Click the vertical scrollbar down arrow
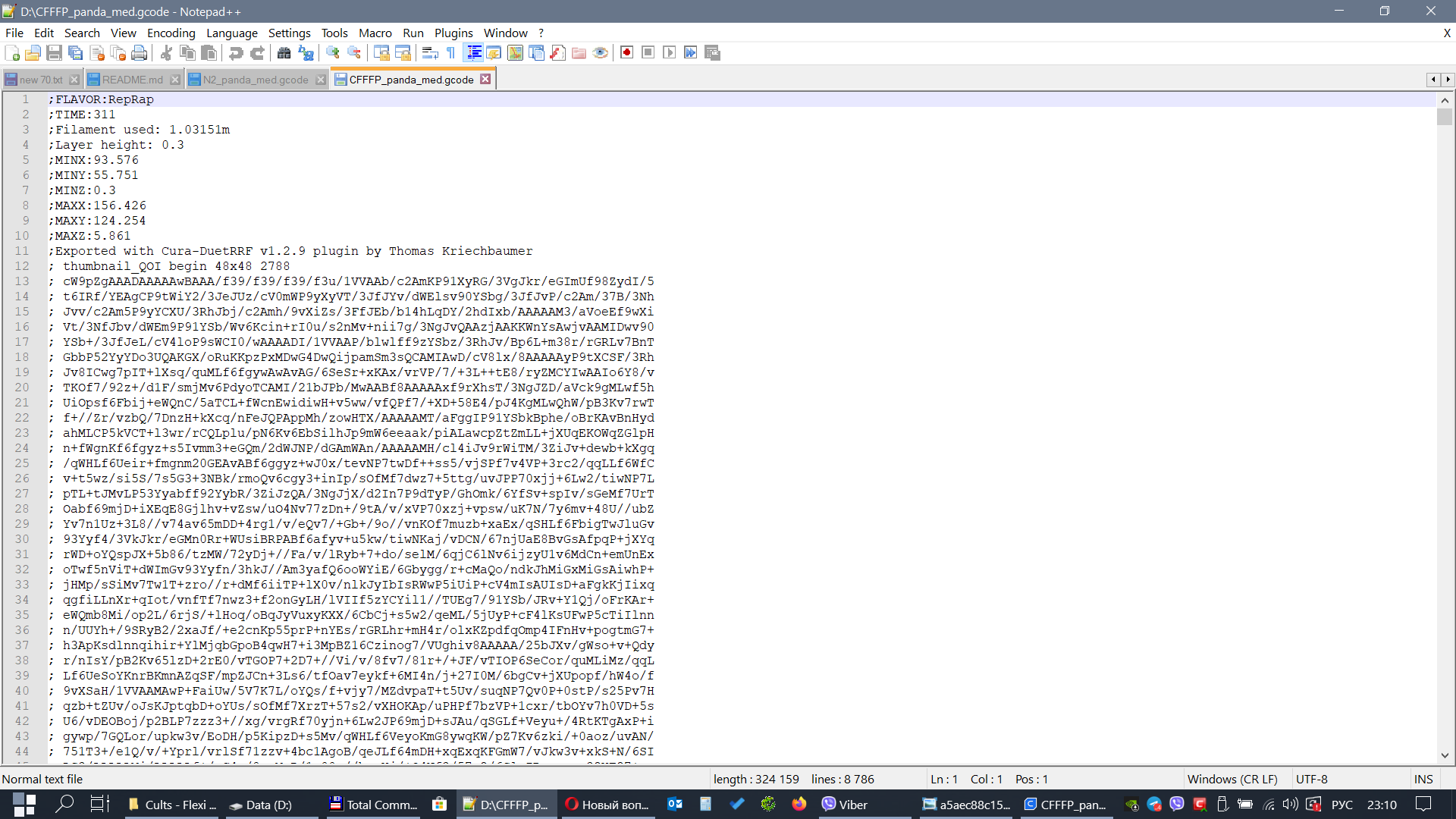The image size is (1456, 819). [x=1445, y=755]
